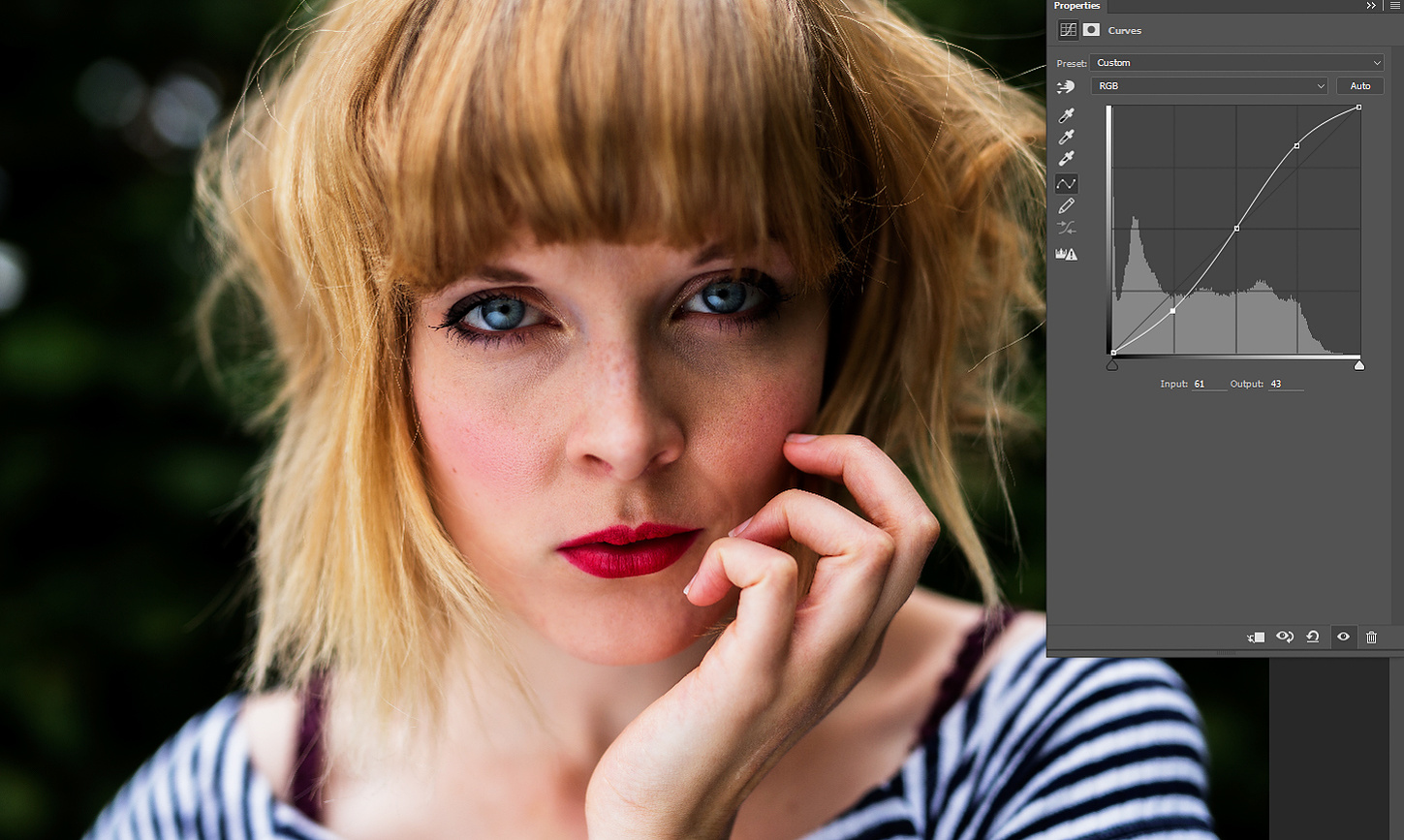The image size is (1404, 840).
Task: Pick the gray point eyedropper
Action: click(1067, 137)
